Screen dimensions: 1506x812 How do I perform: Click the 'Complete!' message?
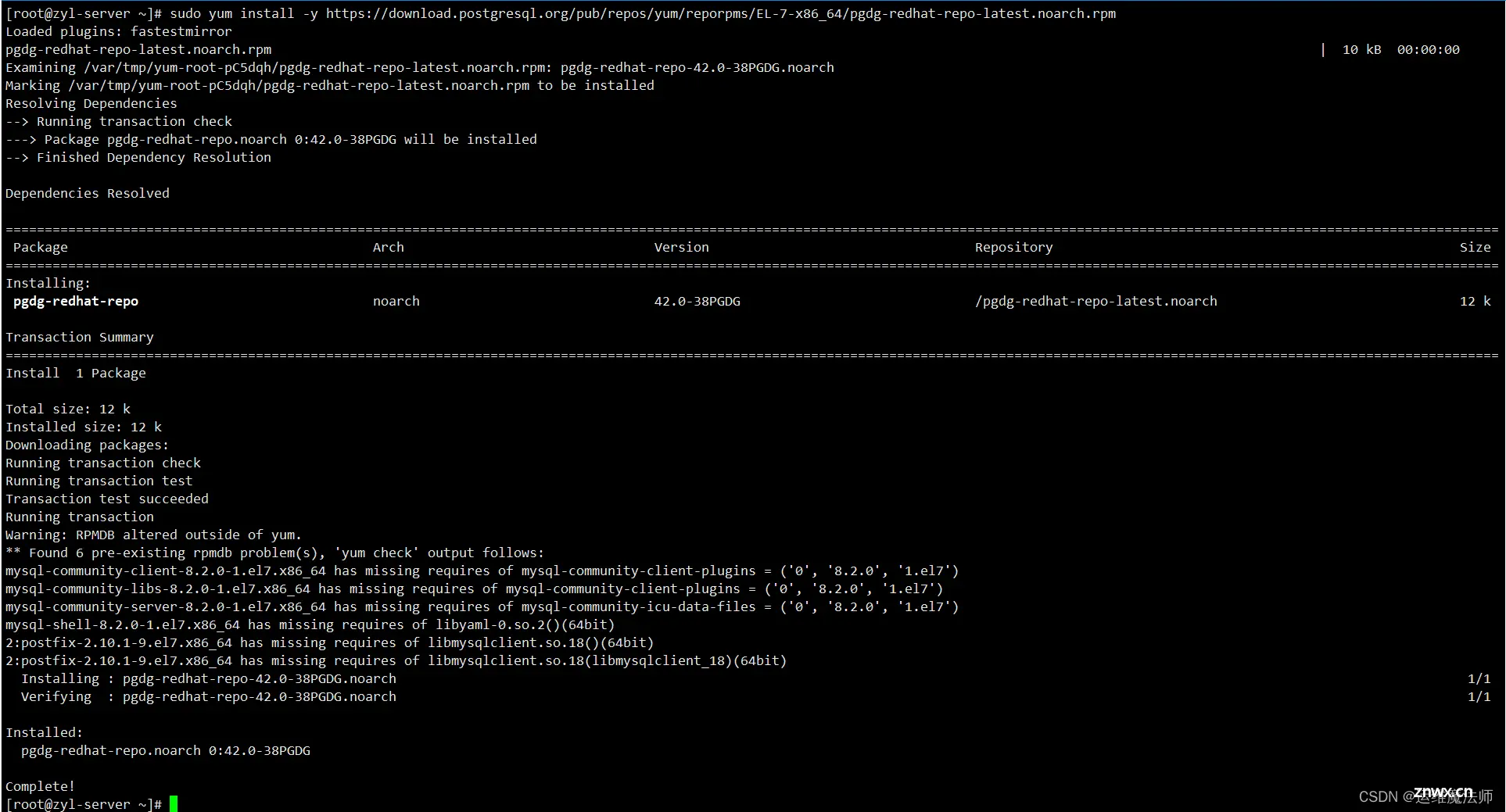(x=41, y=786)
